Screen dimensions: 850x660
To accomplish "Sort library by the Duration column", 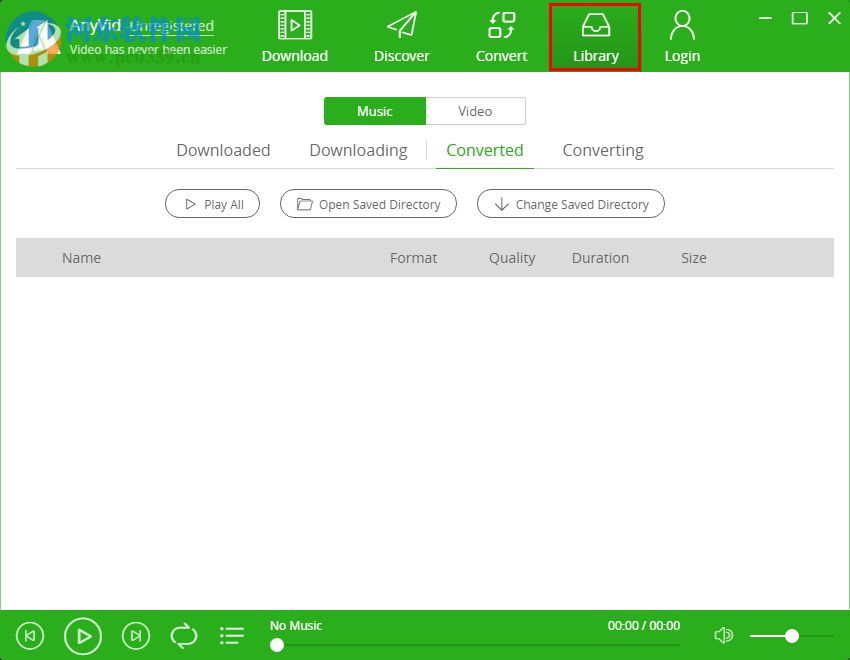I will (600, 258).
